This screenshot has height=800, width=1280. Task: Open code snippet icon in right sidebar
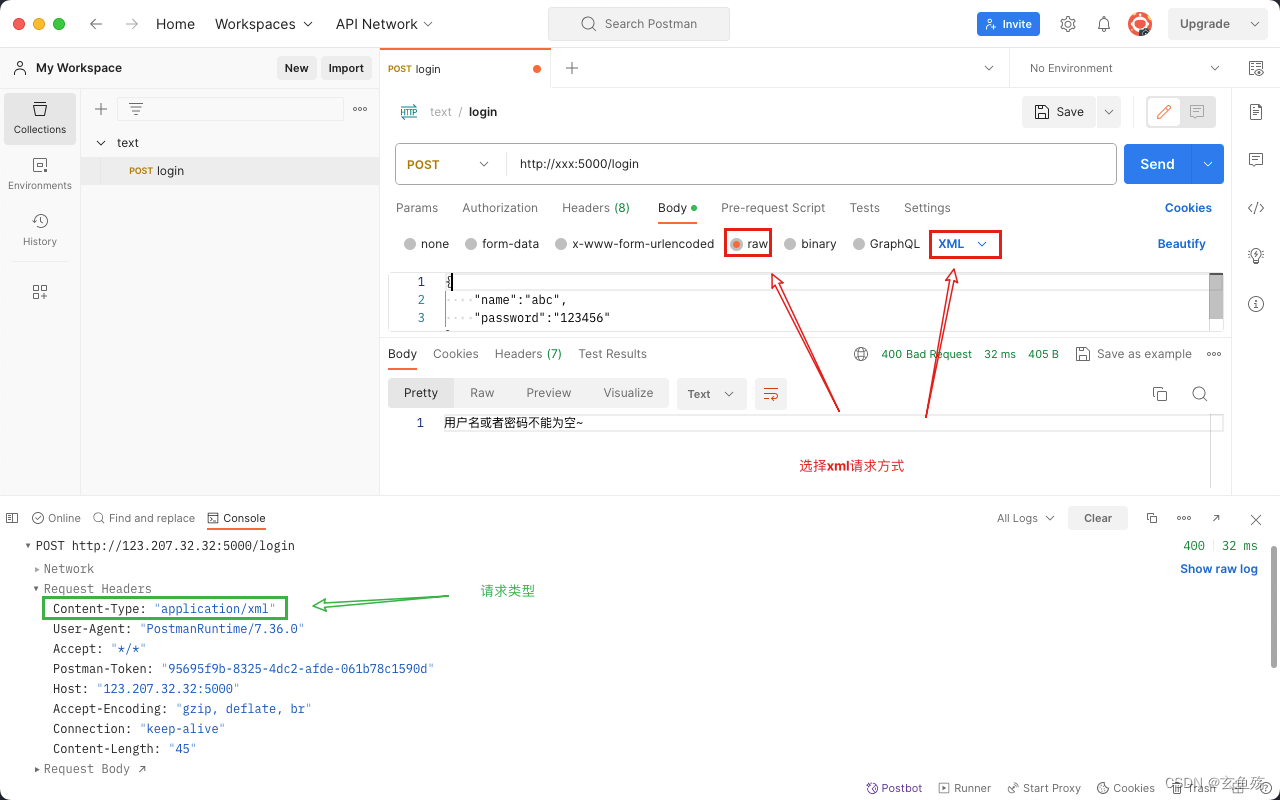point(1256,208)
